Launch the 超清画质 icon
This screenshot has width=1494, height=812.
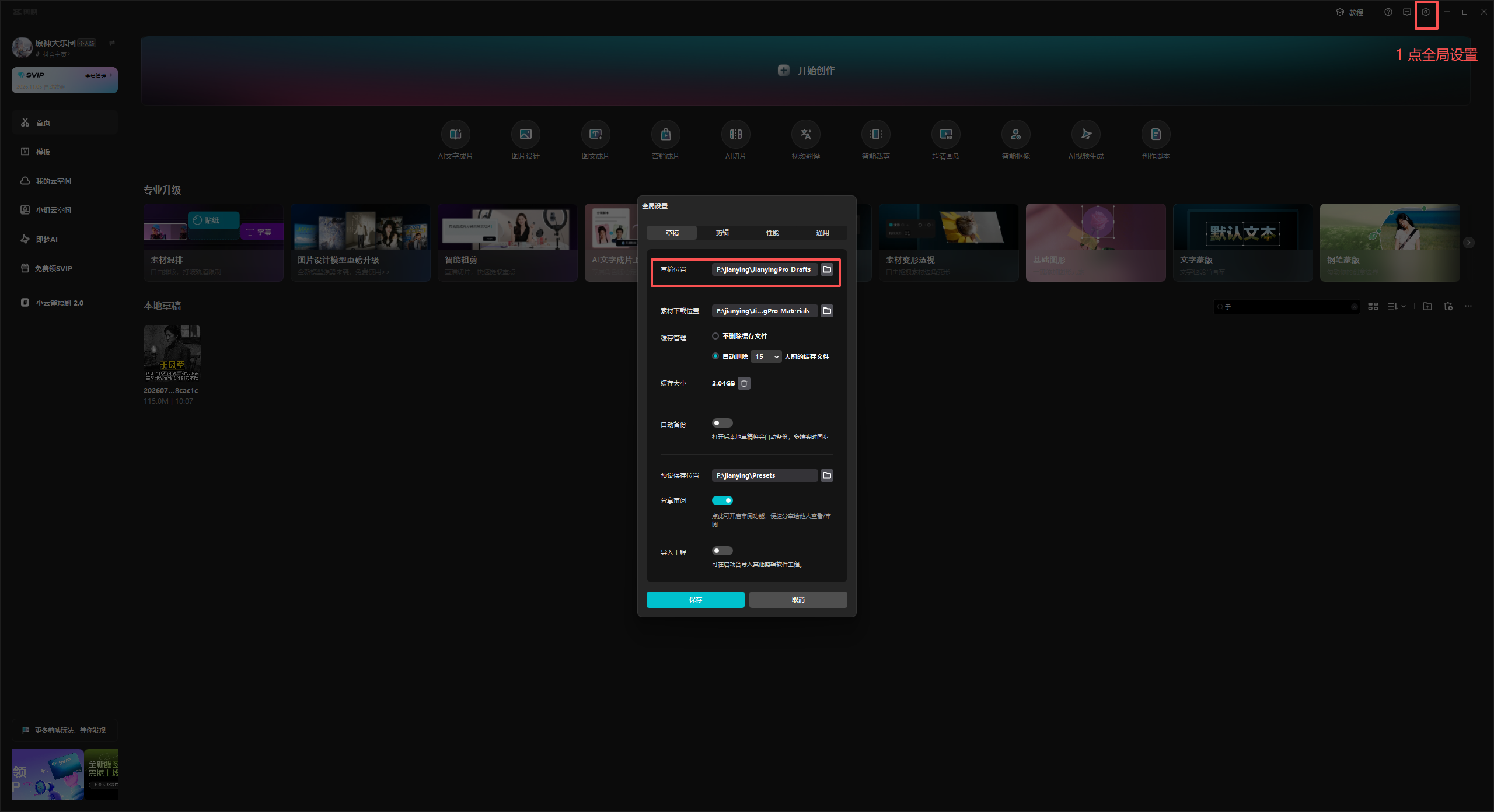point(946,135)
